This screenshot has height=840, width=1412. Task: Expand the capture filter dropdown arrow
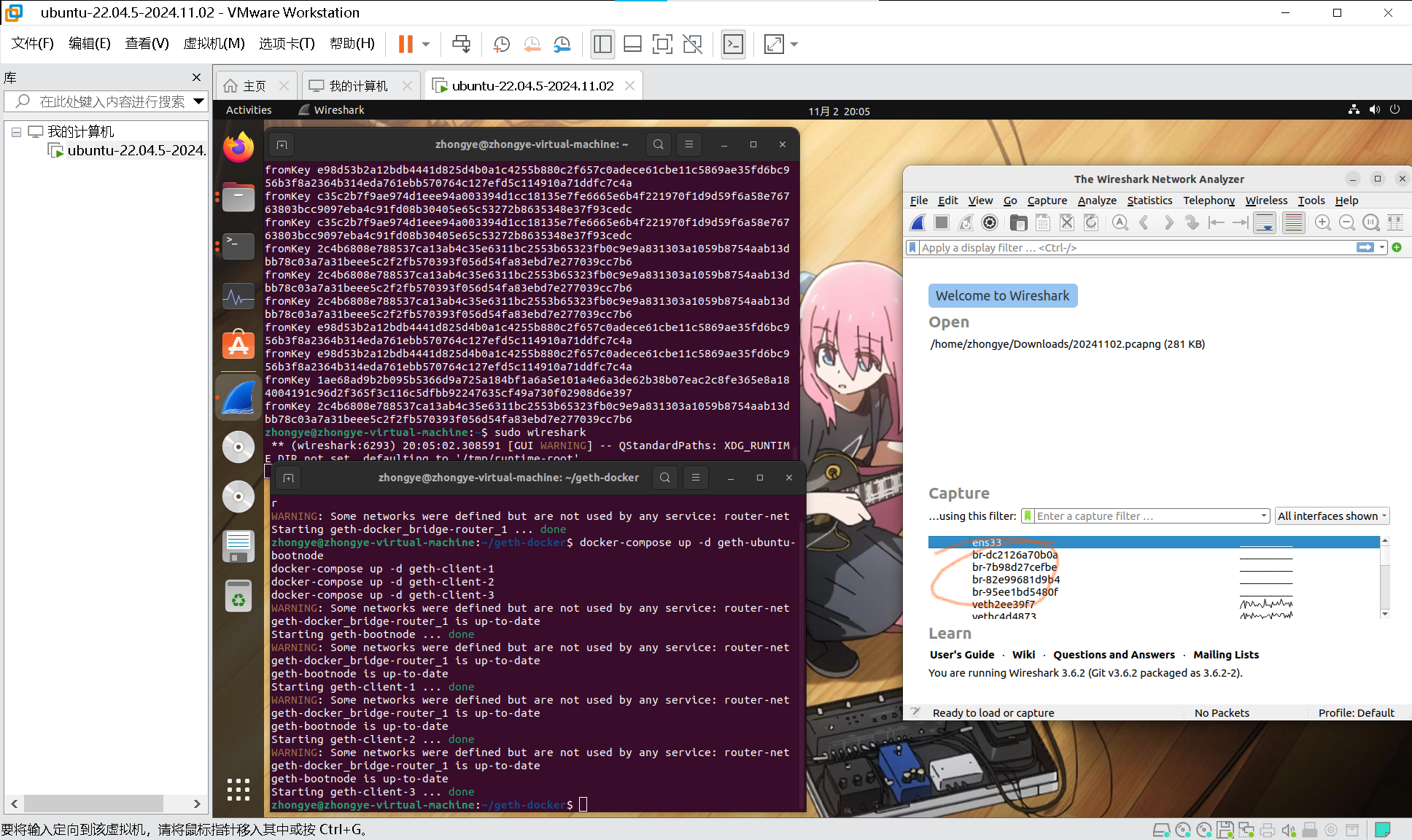tap(1264, 516)
